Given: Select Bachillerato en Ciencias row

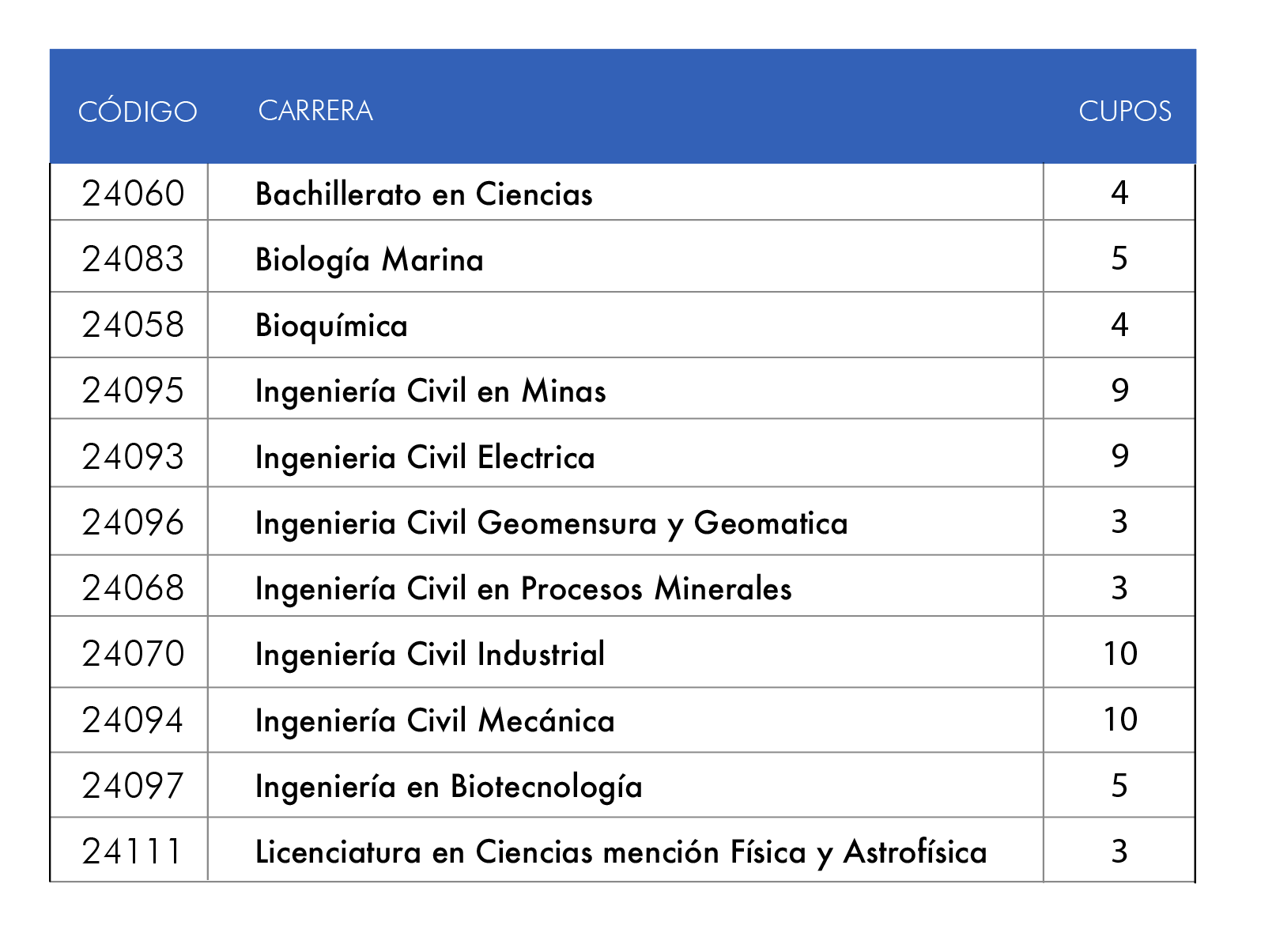Looking at the screenshot, I should point(622,192).
